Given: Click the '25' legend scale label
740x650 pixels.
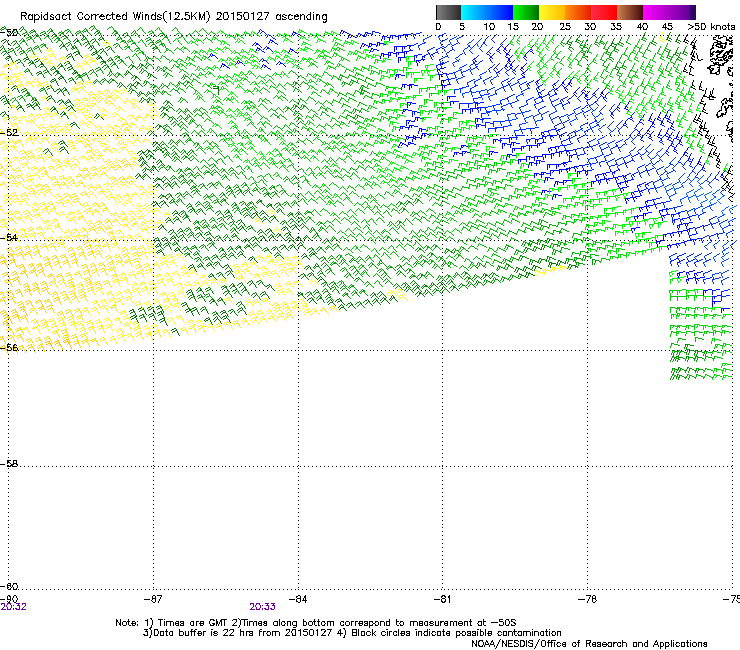Looking at the screenshot, I should pos(565,27).
